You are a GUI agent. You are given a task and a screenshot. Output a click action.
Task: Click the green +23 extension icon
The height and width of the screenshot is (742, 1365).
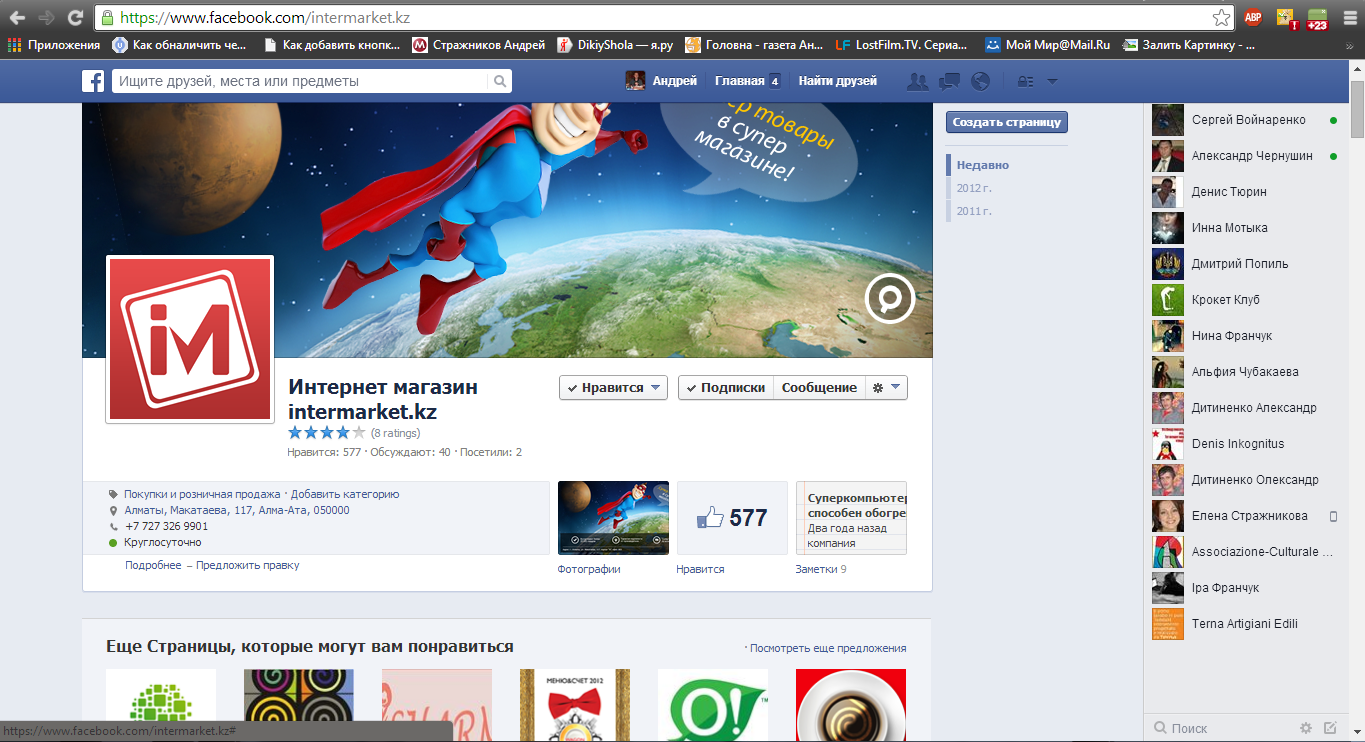pyautogui.click(x=1317, y=18)
